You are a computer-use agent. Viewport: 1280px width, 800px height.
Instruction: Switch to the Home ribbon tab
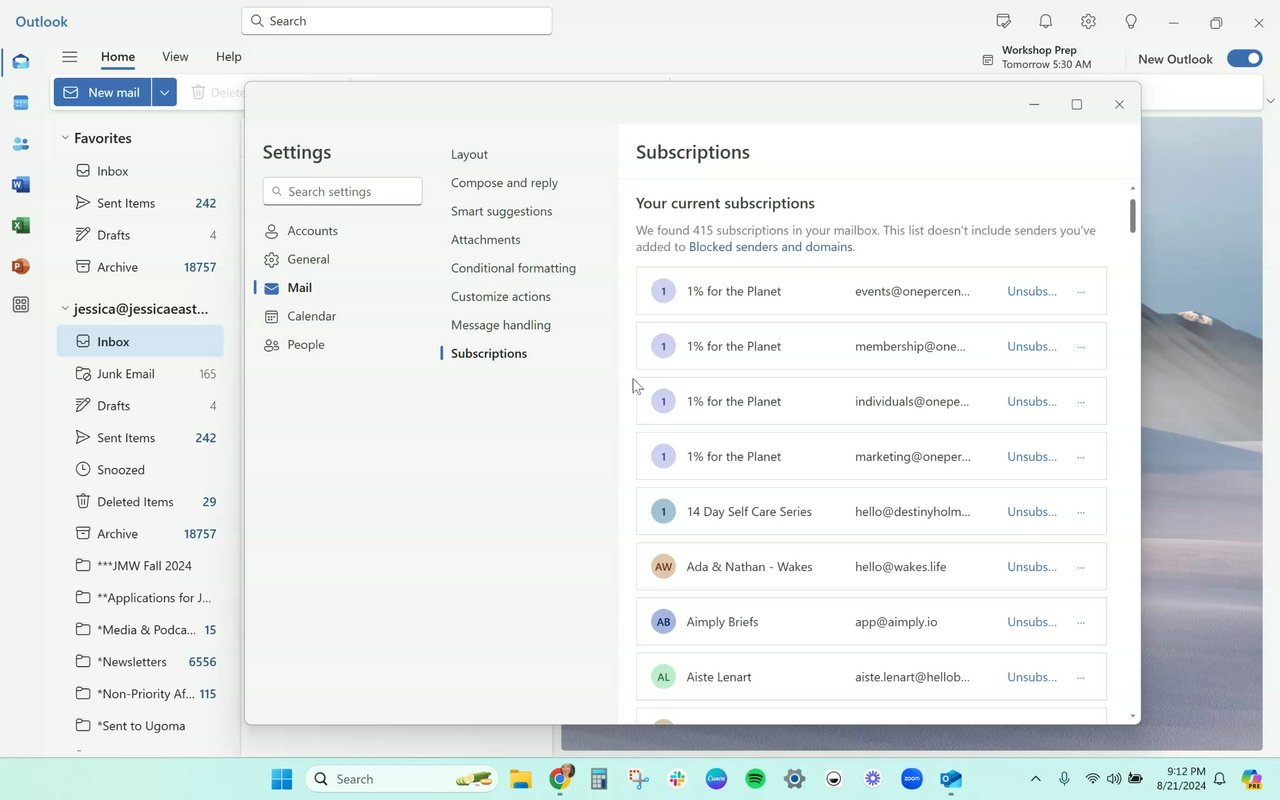(x=118, y=57)
